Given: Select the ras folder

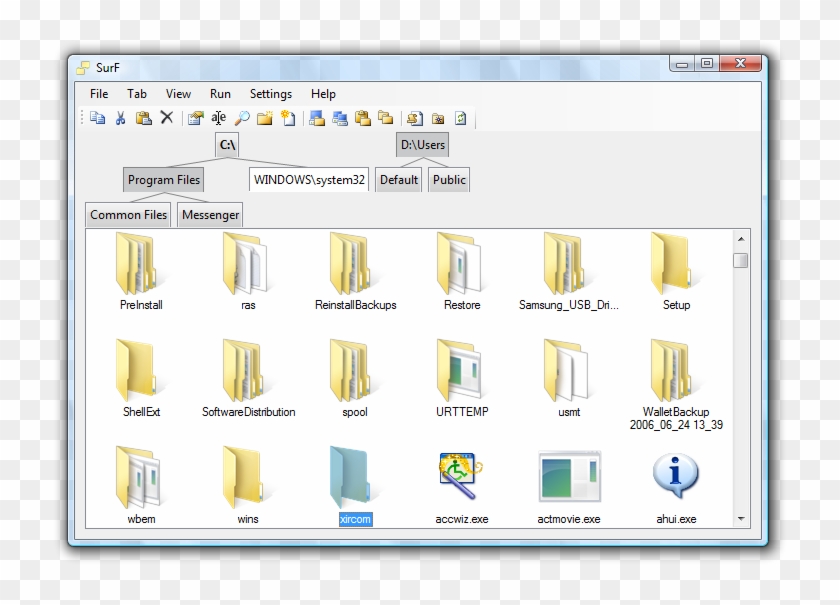Looking at the screenshot, I should coord(248,272).
